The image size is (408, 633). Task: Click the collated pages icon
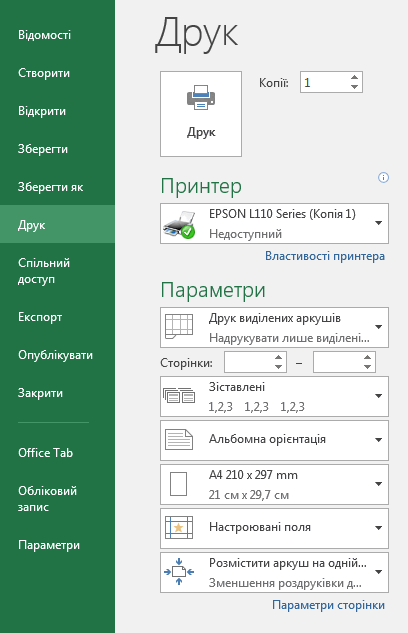179,396
